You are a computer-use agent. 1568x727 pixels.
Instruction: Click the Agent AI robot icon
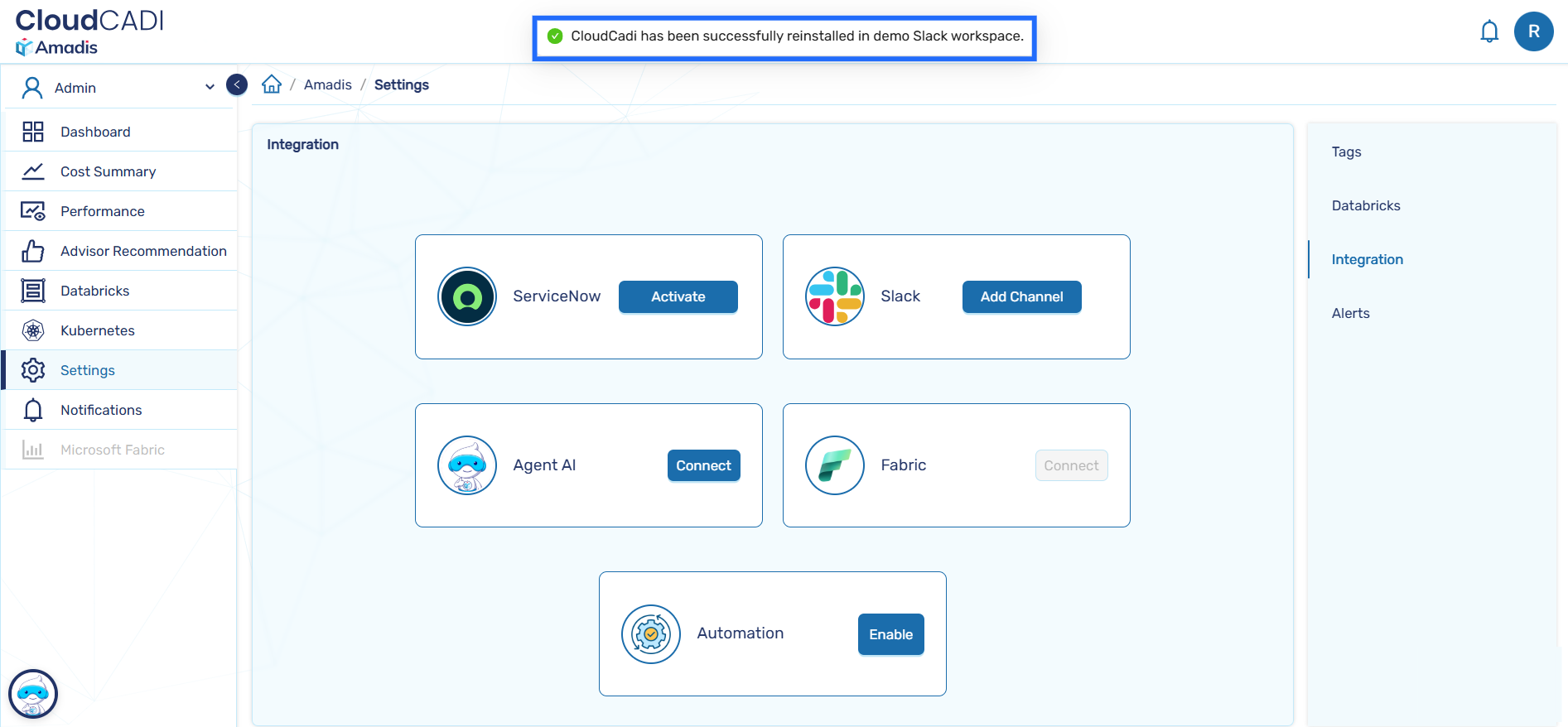pyautogui.click(x=467, y=465)
